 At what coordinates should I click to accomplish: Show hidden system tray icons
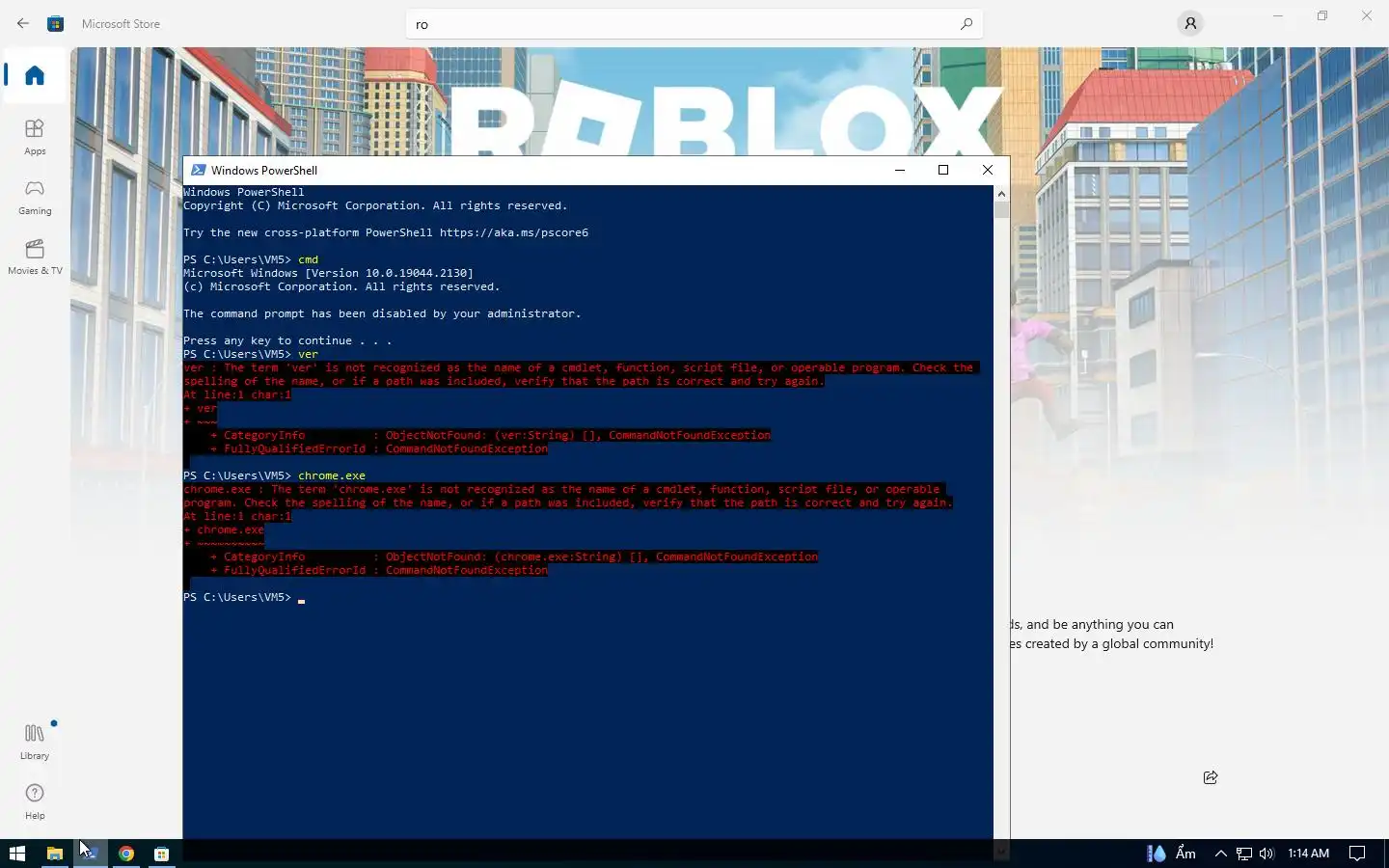tap(1220, 854)
